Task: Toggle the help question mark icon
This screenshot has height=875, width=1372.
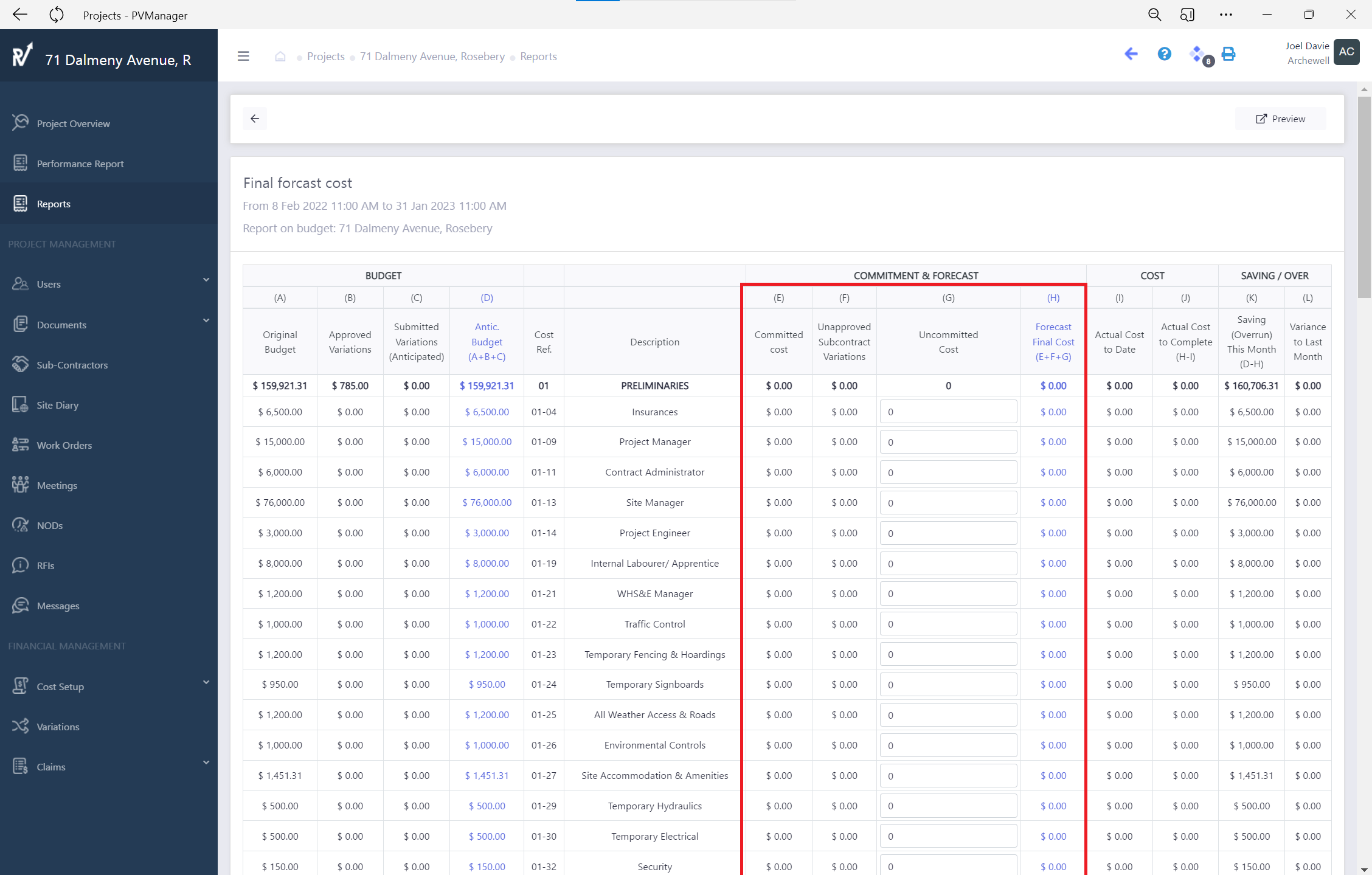Action: click(x=1163, y=55)
